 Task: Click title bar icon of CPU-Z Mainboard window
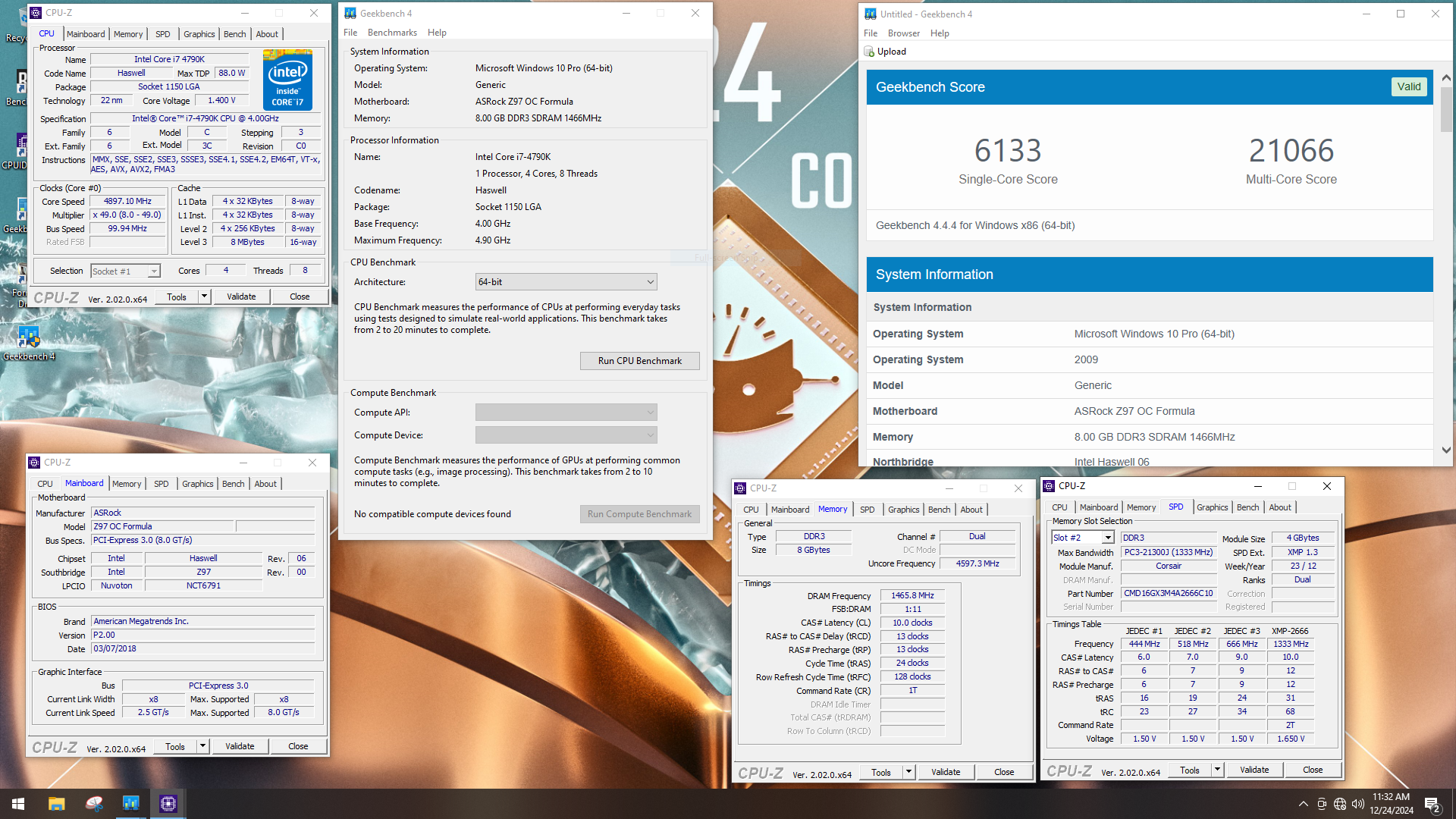[34, 463]
